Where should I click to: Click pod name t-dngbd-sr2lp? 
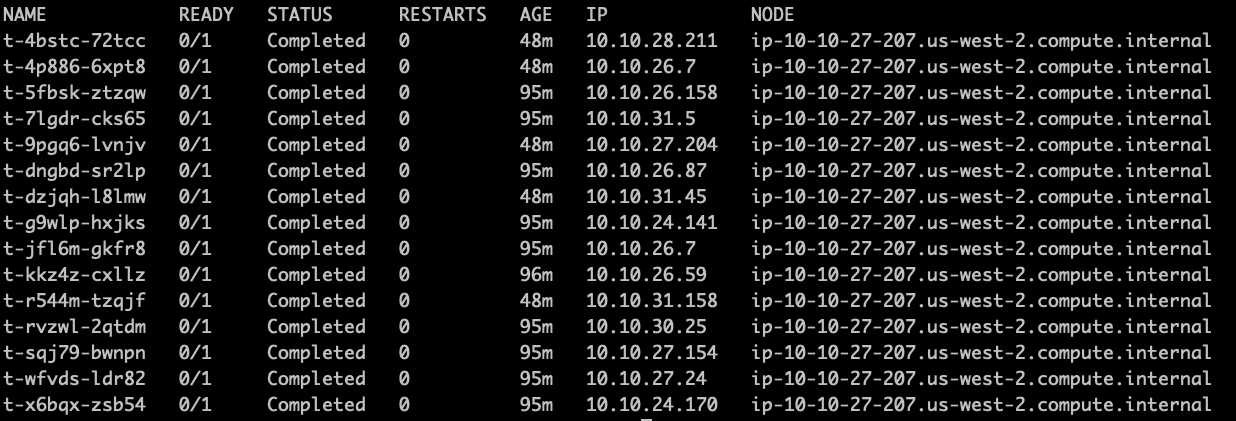(75, 171)
